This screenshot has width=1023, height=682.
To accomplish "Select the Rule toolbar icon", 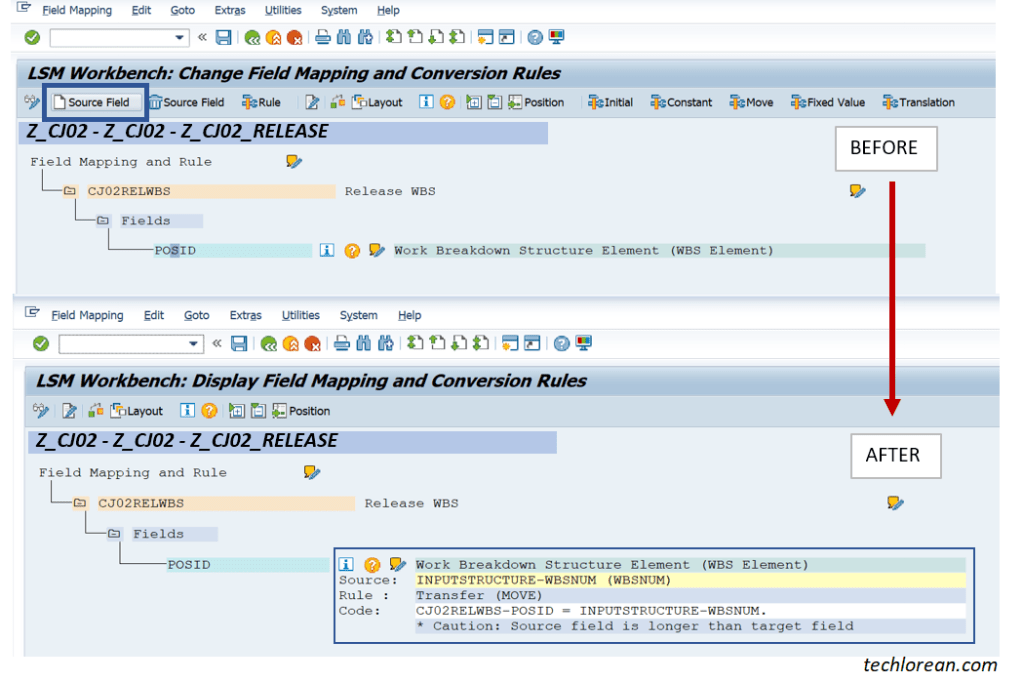I will pyautogui.click(x=259, y=101).
